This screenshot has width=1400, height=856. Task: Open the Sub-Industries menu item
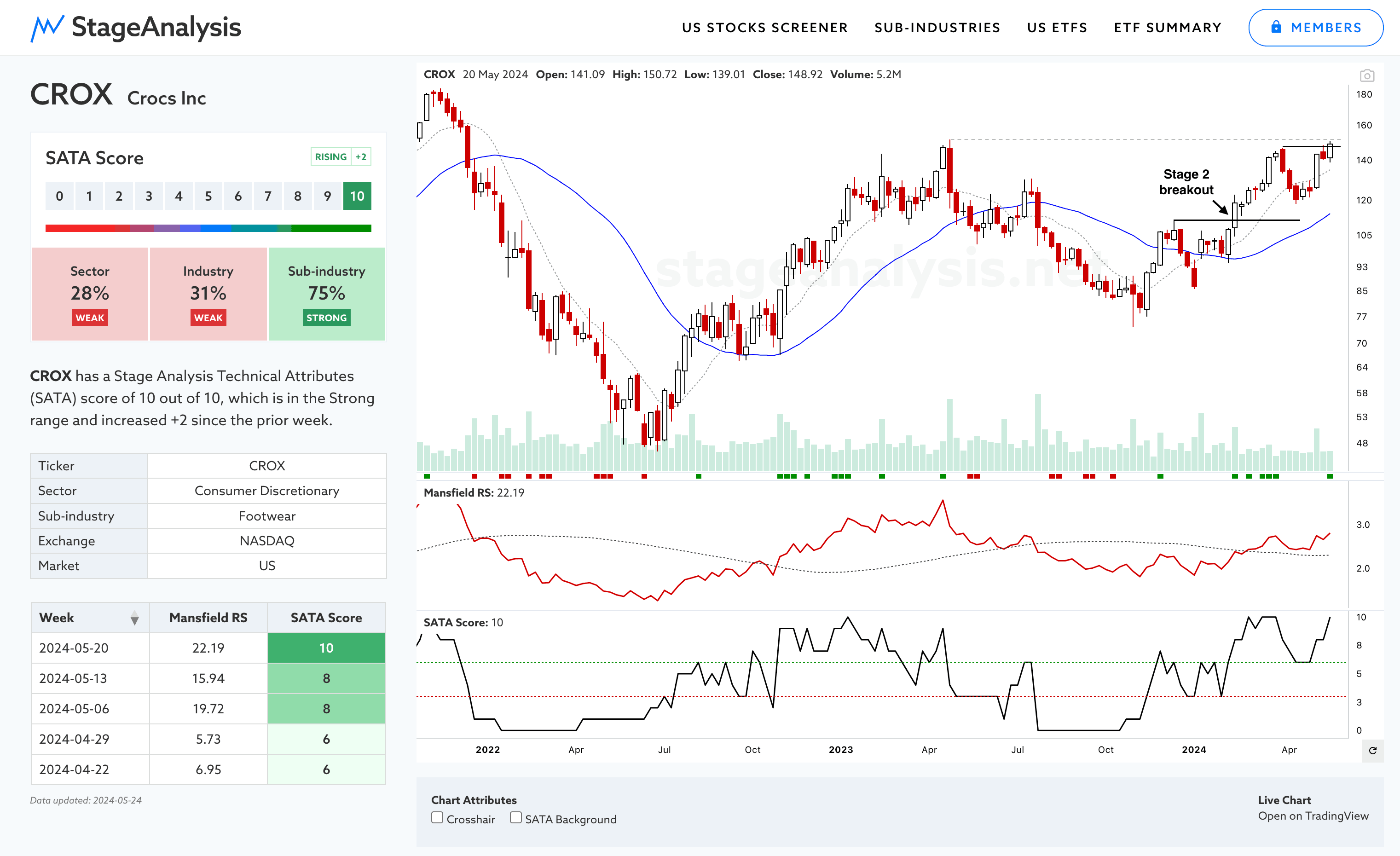click(x=937, y=28)
